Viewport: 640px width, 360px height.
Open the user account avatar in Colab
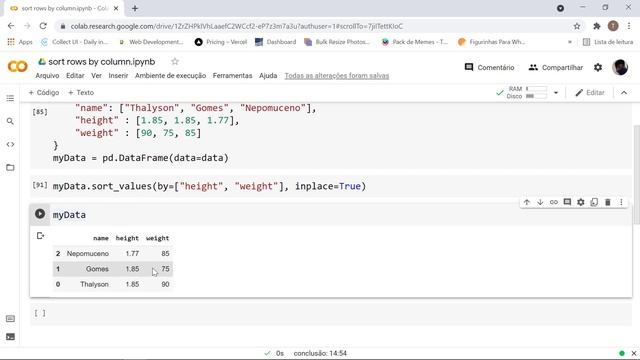pyautogui.click(x=620, y=67)
